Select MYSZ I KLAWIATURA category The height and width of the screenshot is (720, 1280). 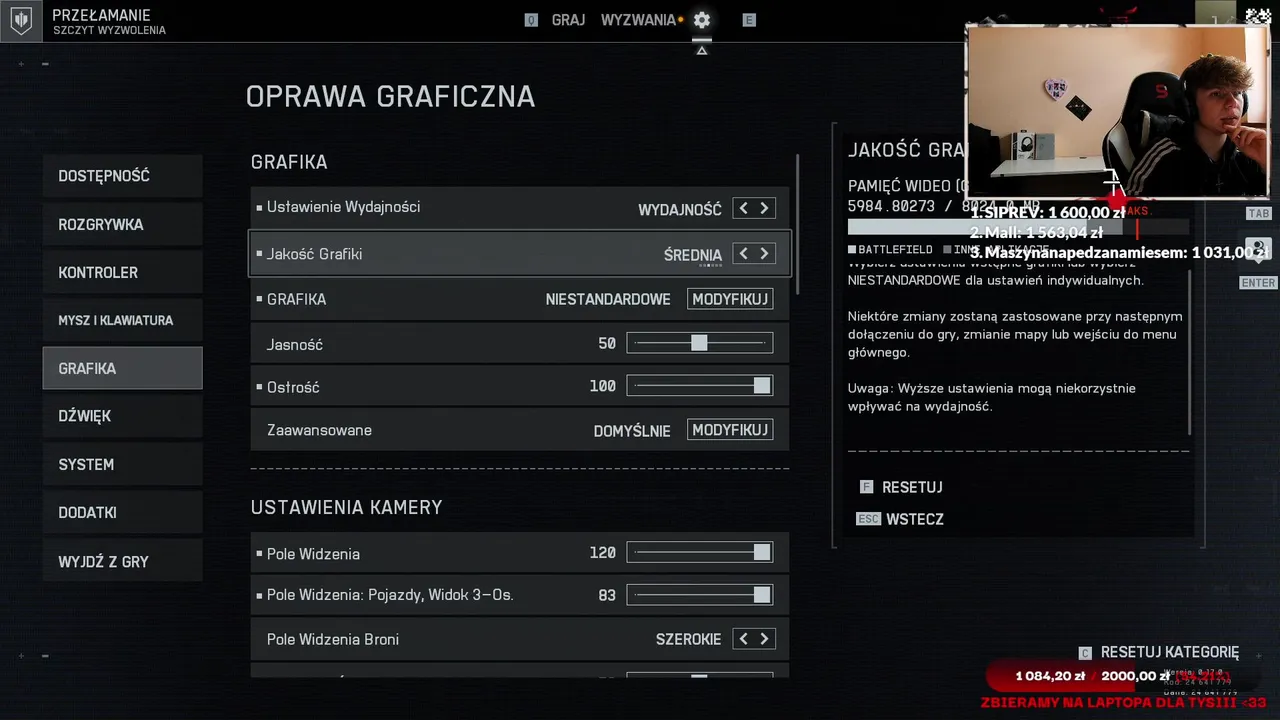[x=122, y=320]
